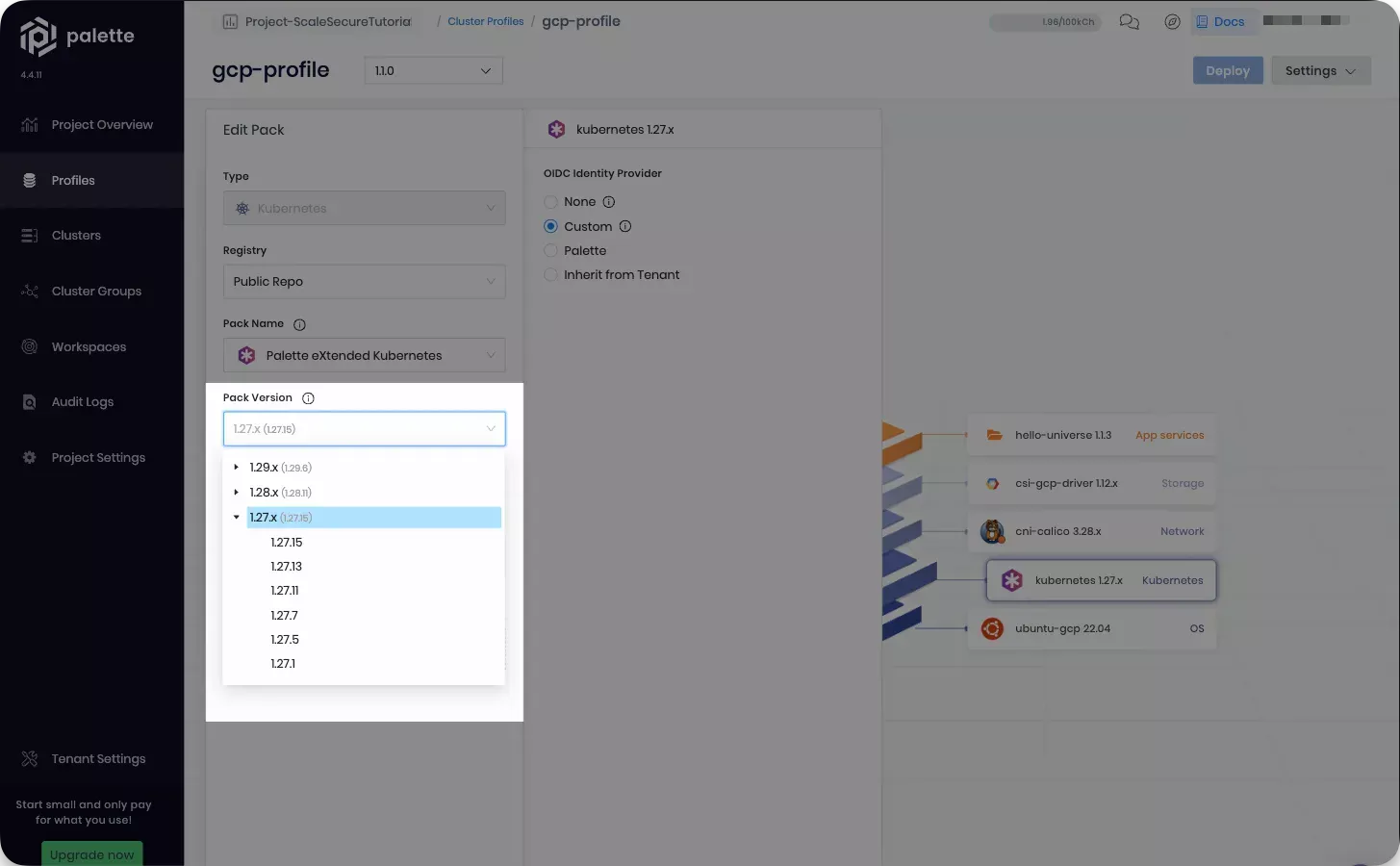Click the Clusters list icon
Viewport: 1400px width, 866px height.
[x=30, y=236]
